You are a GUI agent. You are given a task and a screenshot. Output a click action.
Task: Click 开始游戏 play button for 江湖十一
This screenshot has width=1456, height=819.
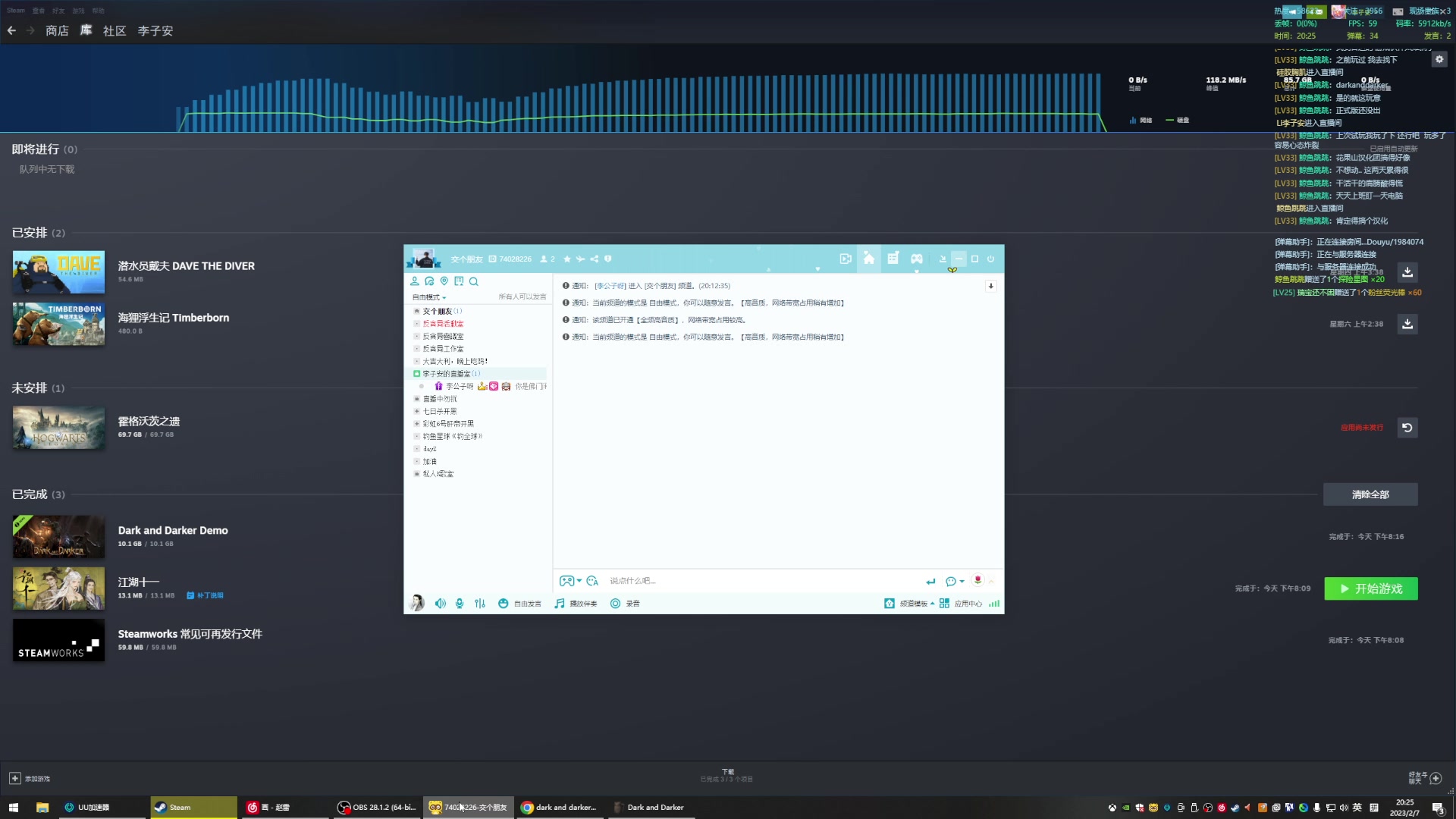click(x=1371, y=588)
